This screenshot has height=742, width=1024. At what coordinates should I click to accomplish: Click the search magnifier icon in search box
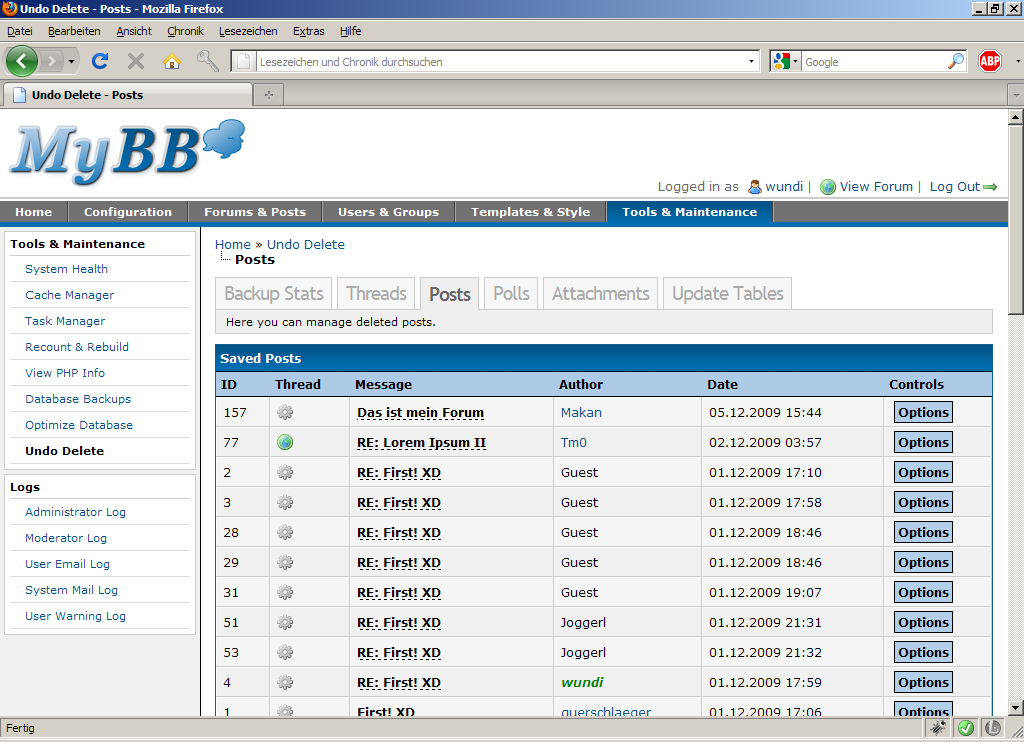[x=956, y=61]
